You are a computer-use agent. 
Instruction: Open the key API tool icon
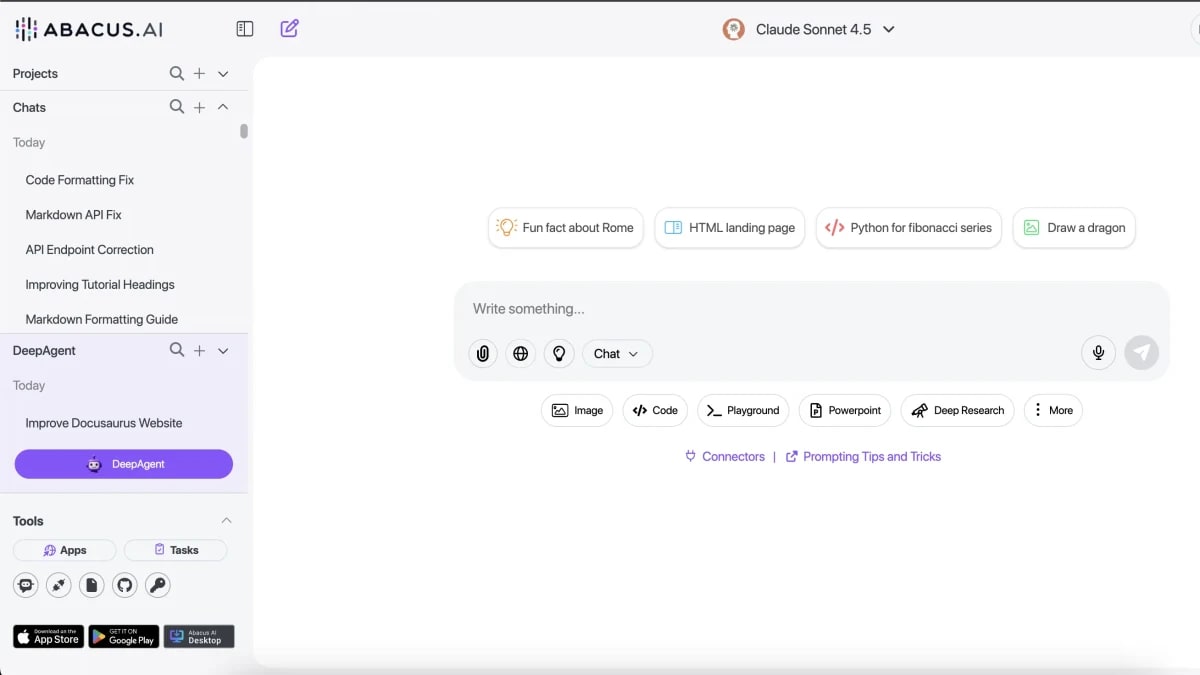158,585
